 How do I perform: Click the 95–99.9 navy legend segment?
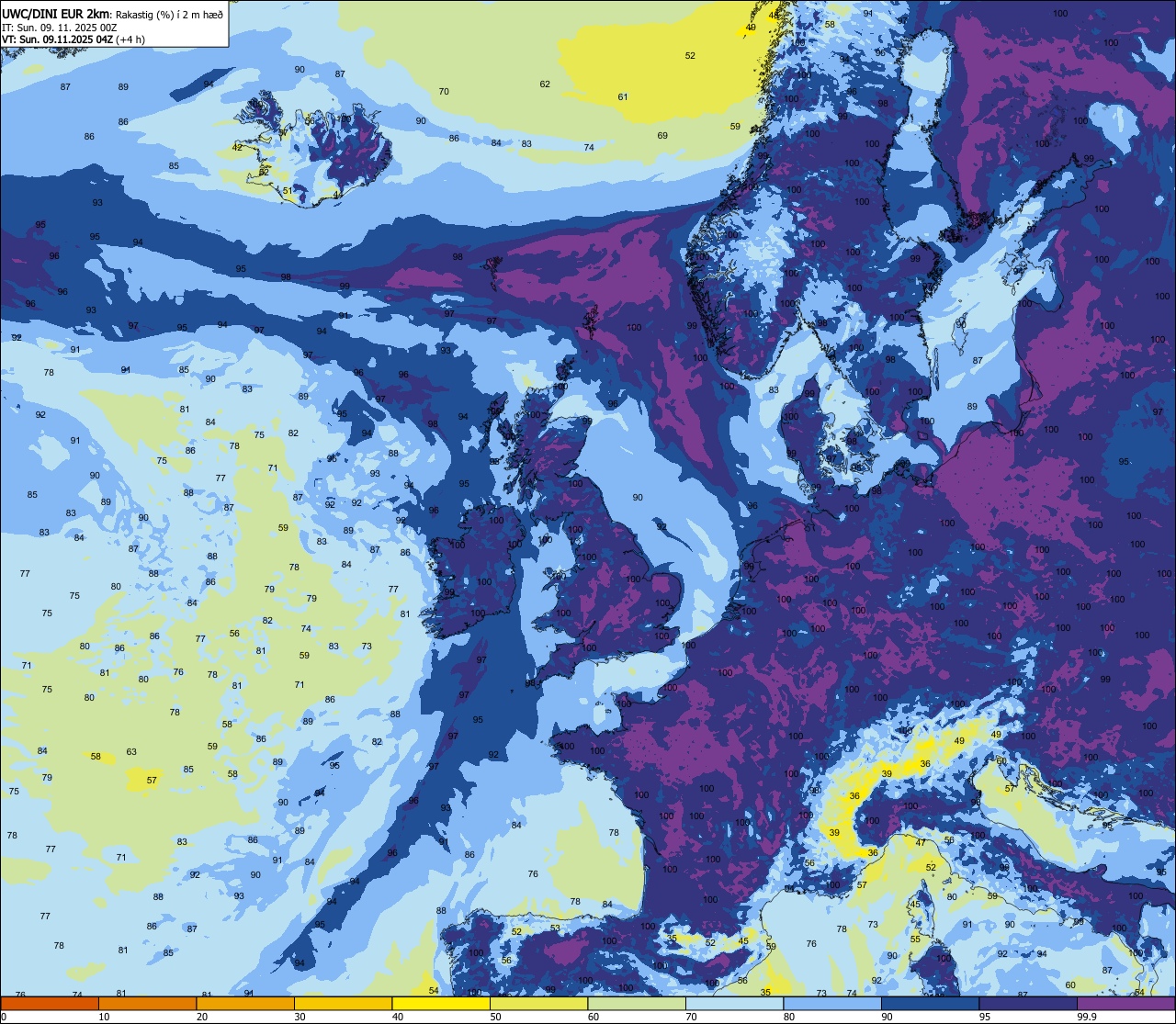coord(1028,1004)
